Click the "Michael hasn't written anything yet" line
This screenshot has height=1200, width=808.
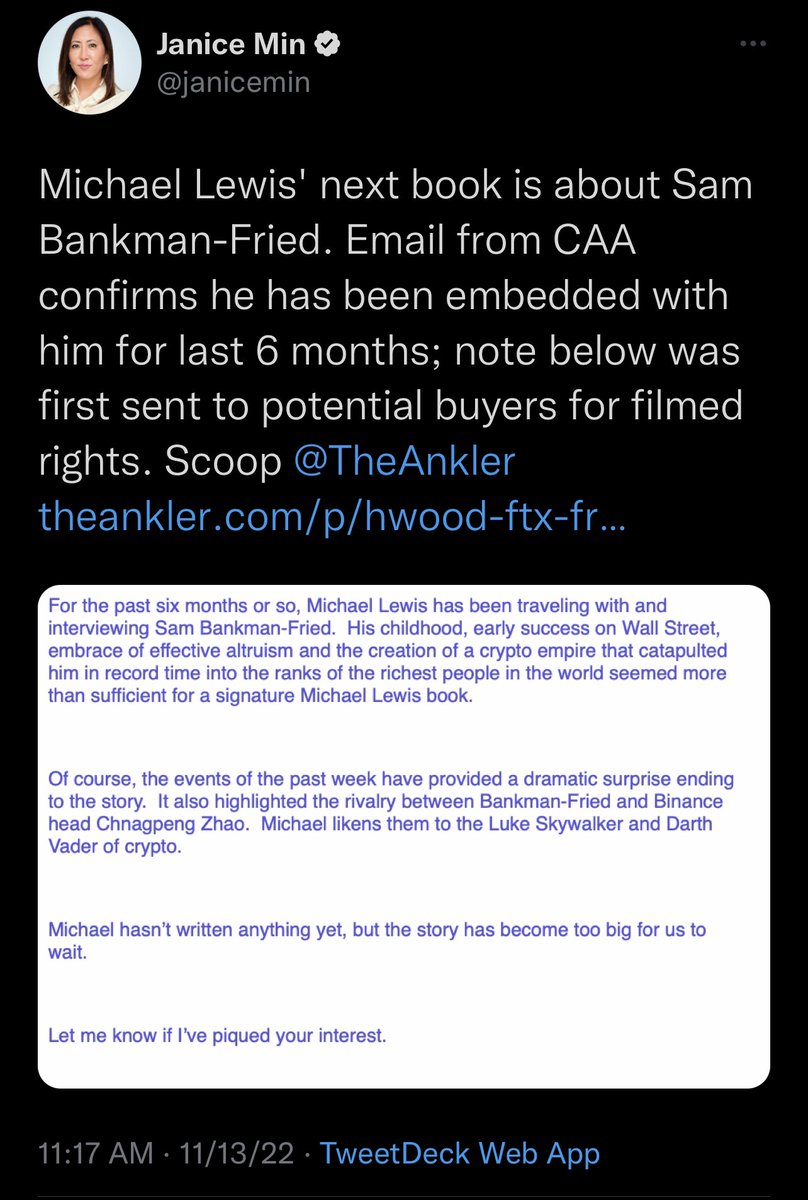[x=376, y=929]
